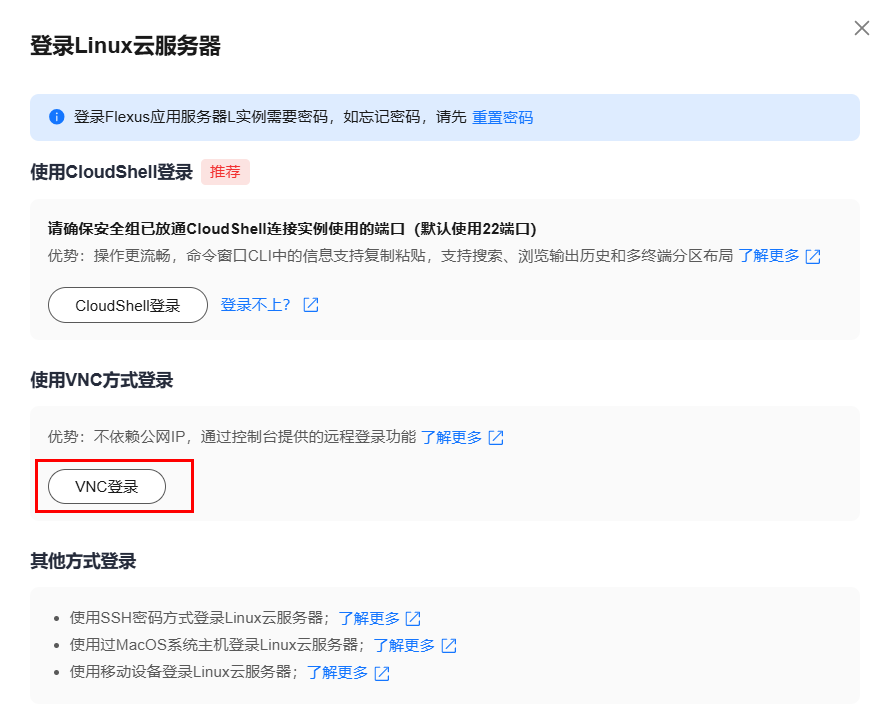Image resolution: width=871 pixels, height=705 pixels.
Task: Click external-link icon on the MacOS line
Action: tap(449, 646)
